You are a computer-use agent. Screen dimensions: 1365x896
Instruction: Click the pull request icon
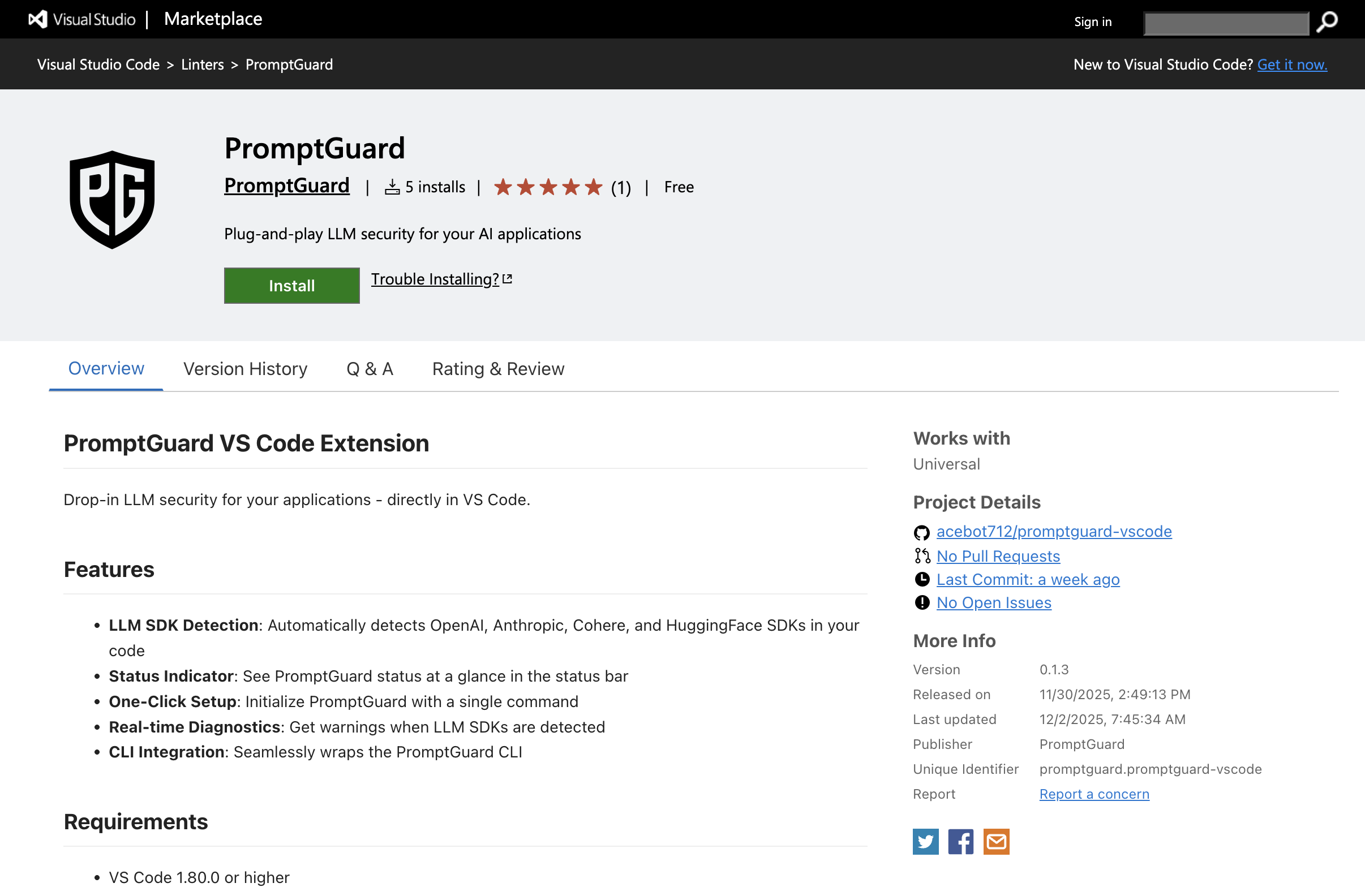[922, 556]
